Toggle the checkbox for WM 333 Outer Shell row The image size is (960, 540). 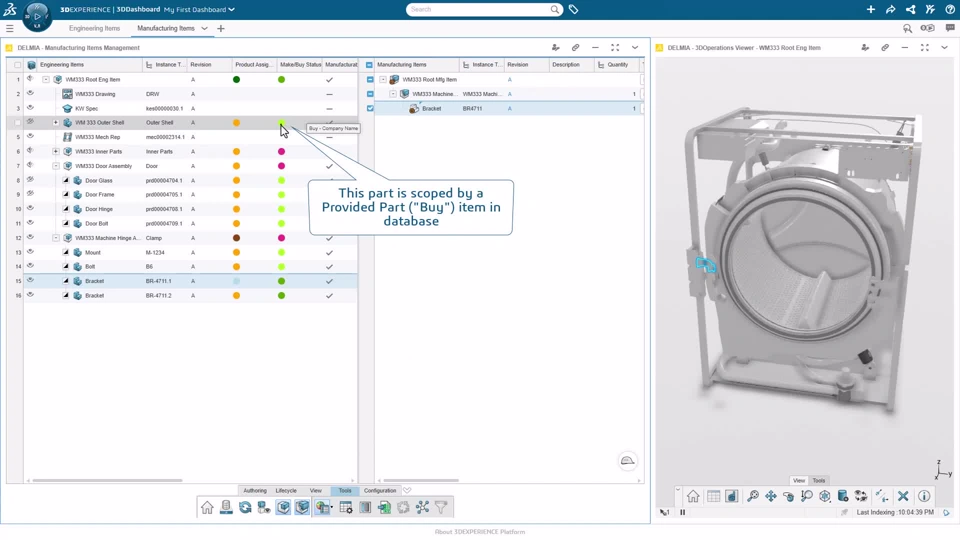[17, 122]
